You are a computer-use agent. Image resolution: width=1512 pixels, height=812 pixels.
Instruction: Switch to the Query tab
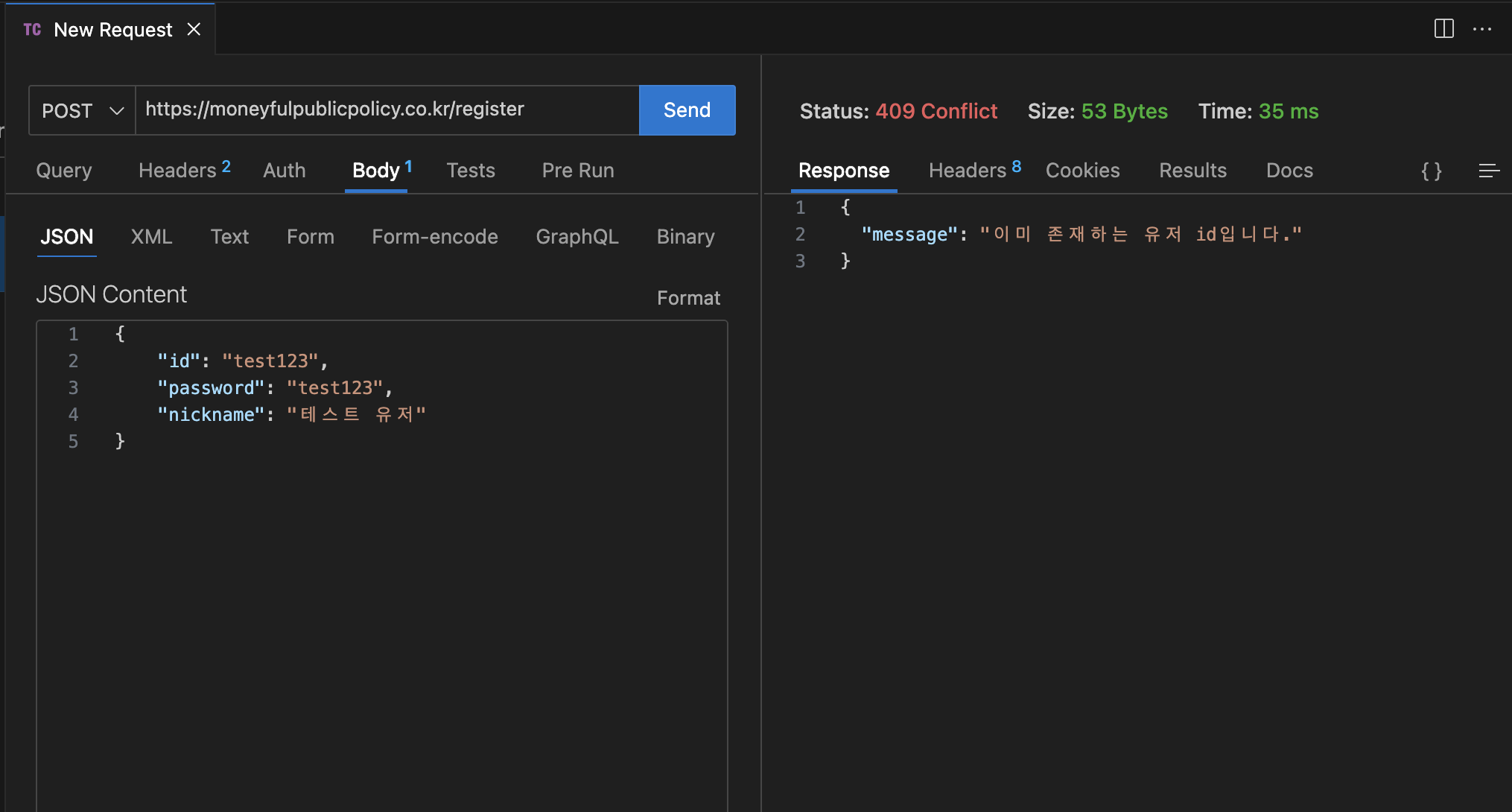point(64,171)
